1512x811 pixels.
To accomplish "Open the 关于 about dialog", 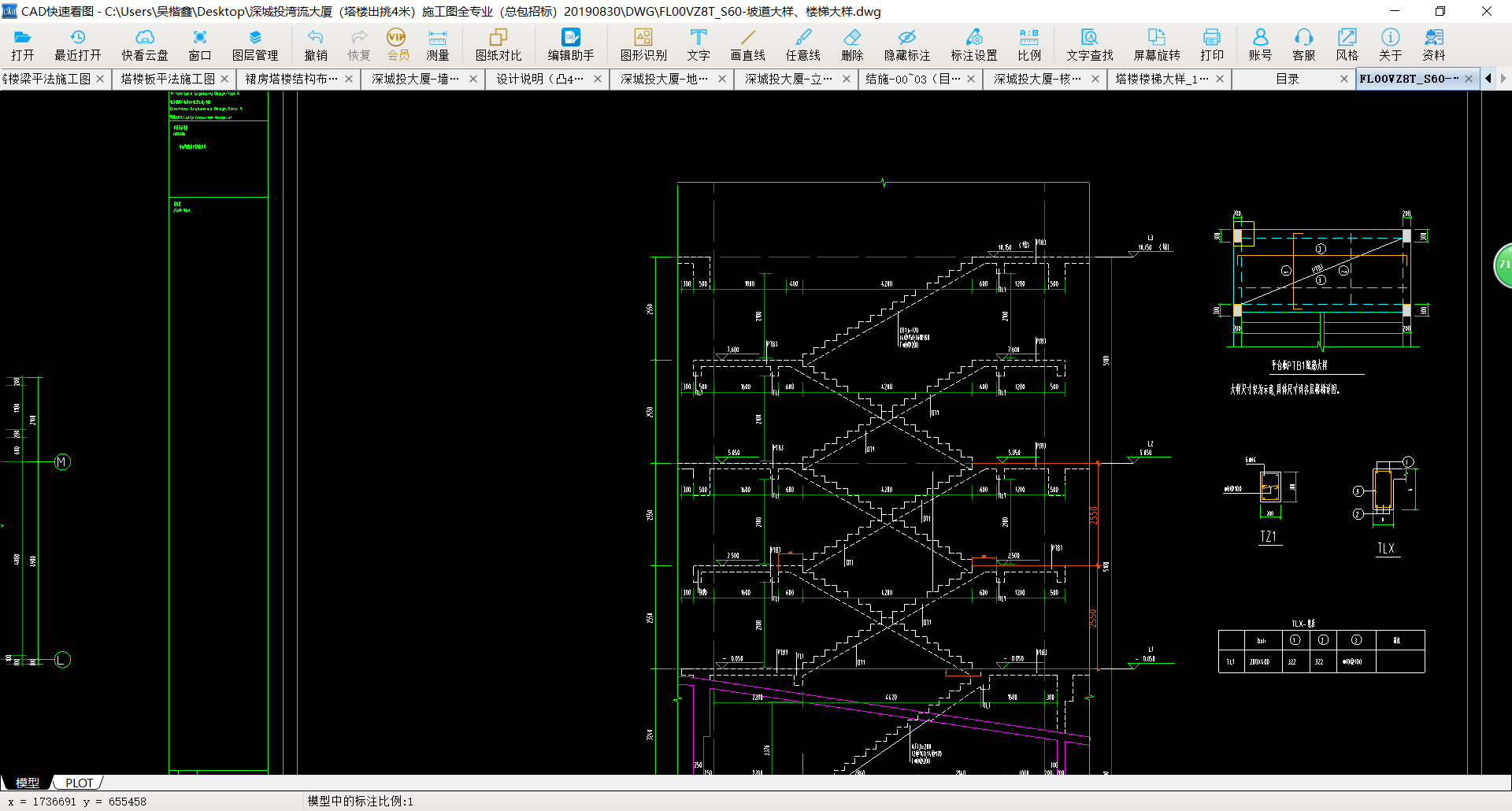I will [x=1391, y=45].
